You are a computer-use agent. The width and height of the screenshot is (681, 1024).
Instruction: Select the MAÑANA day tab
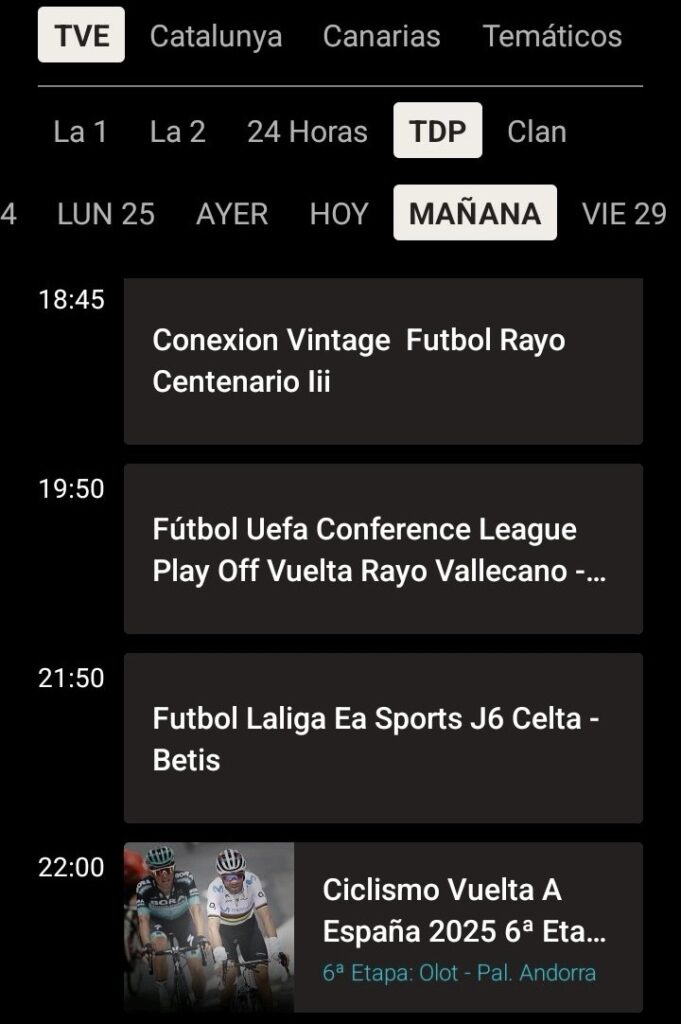(475, 213)
